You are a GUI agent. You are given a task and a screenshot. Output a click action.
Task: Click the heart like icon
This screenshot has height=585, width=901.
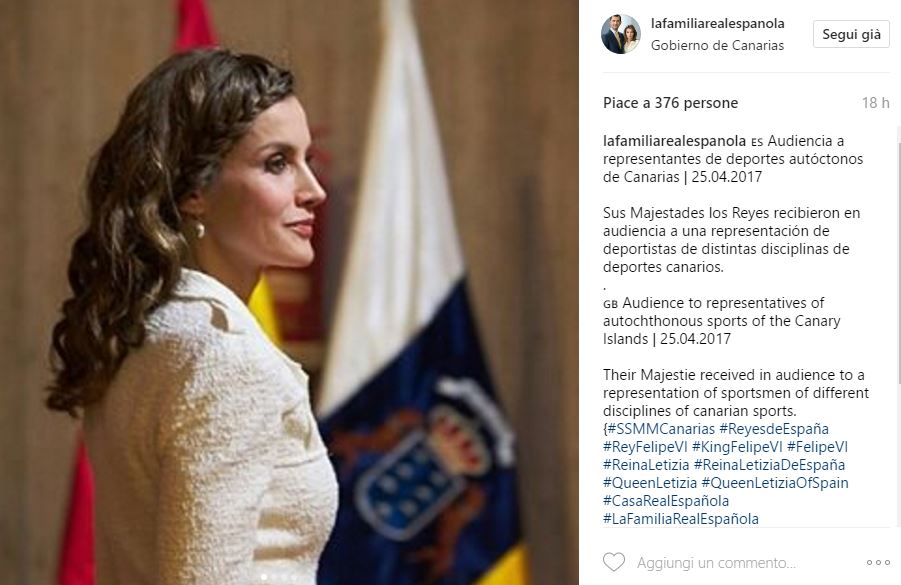pos(614,562)
